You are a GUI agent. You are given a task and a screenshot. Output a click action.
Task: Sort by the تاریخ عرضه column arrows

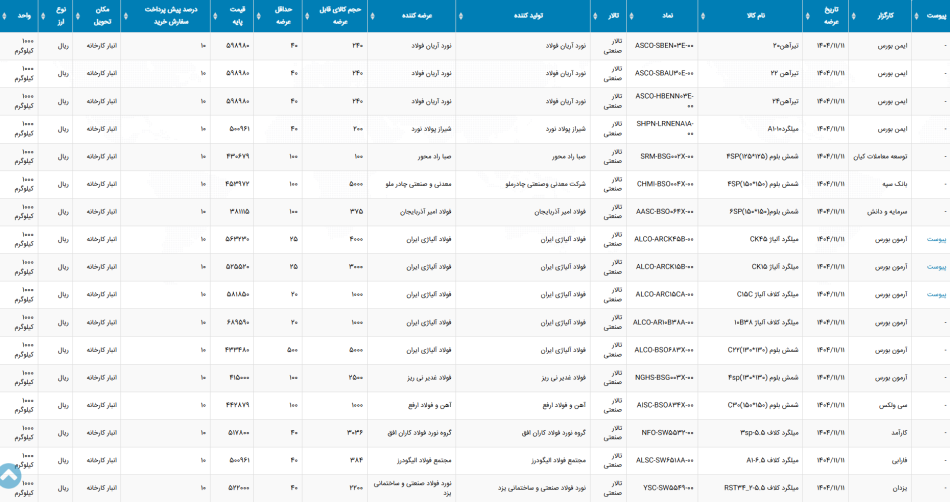[808, 16]
